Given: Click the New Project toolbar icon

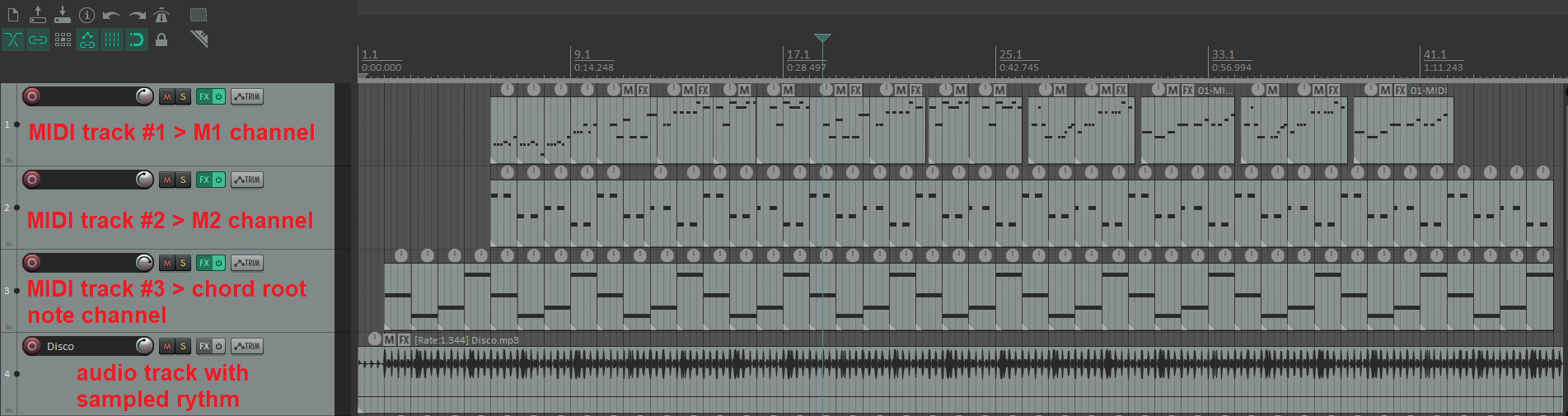Looking at the screenshot, I should coord(13,15).
